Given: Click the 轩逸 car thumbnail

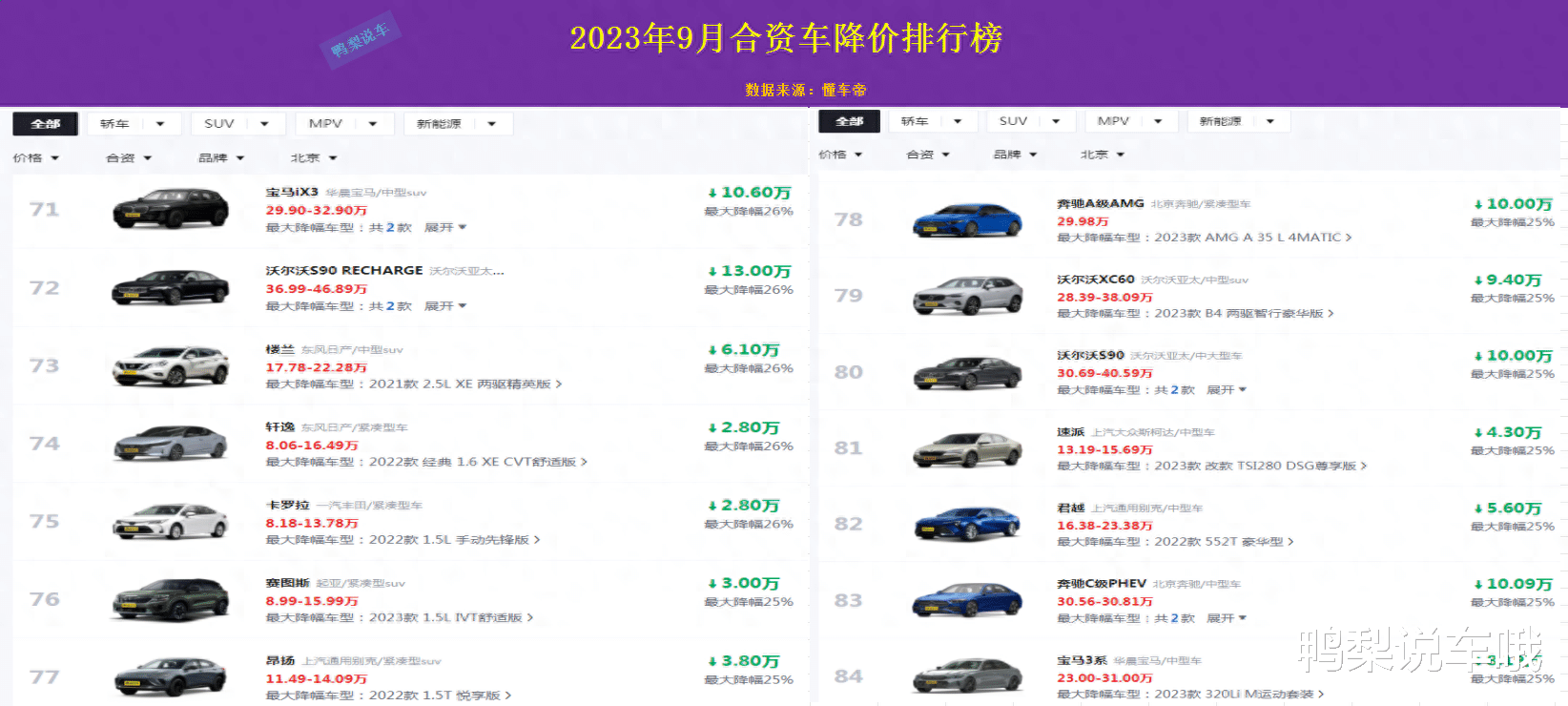Looking at the screenshot, I should 171,444.
